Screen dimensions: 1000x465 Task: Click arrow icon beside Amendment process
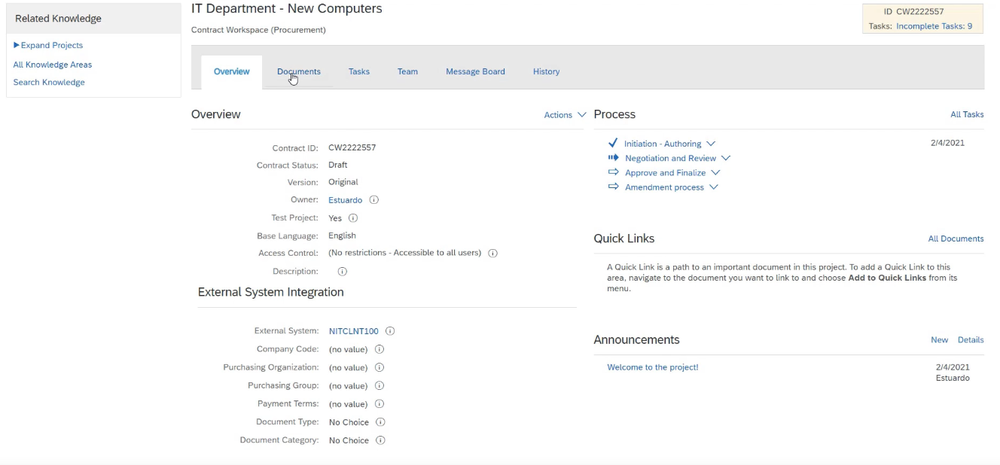(613, 187)
